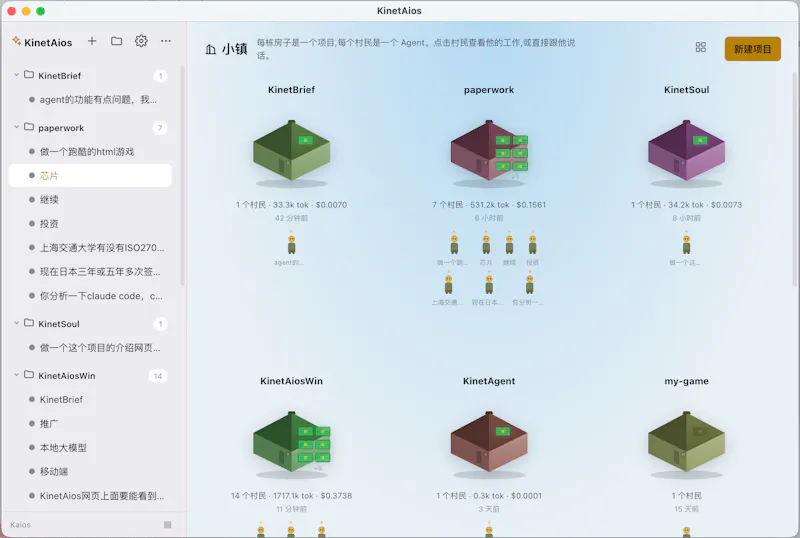800x538 pixels.
Task: Click the KinetAgent brown house
Action: click(489, 442)
